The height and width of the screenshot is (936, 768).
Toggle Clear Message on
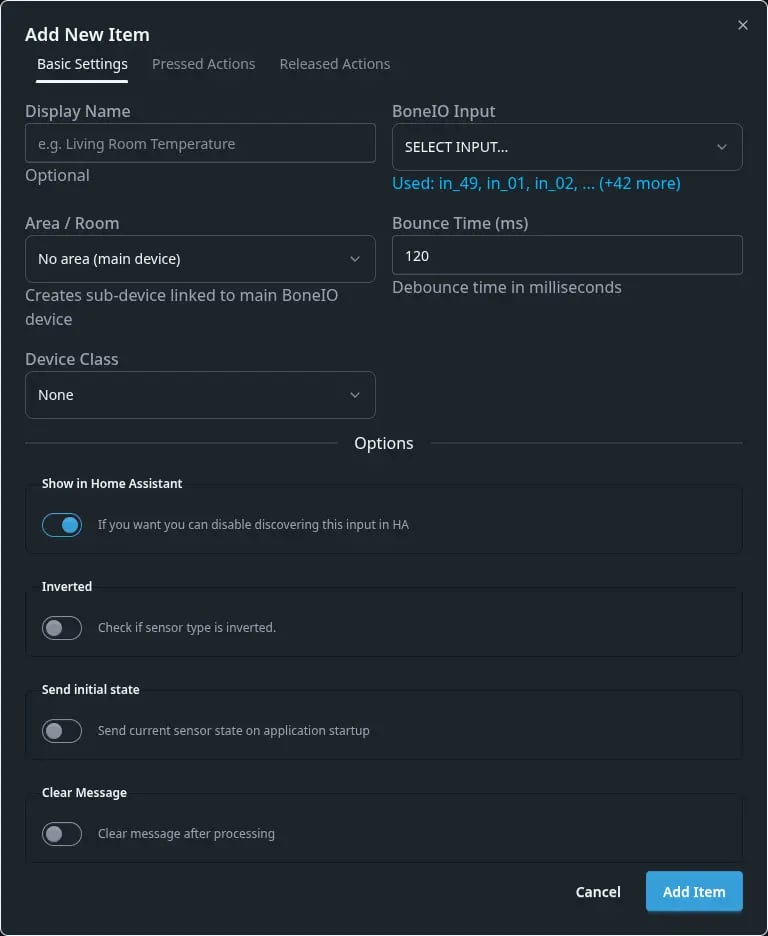61,834
